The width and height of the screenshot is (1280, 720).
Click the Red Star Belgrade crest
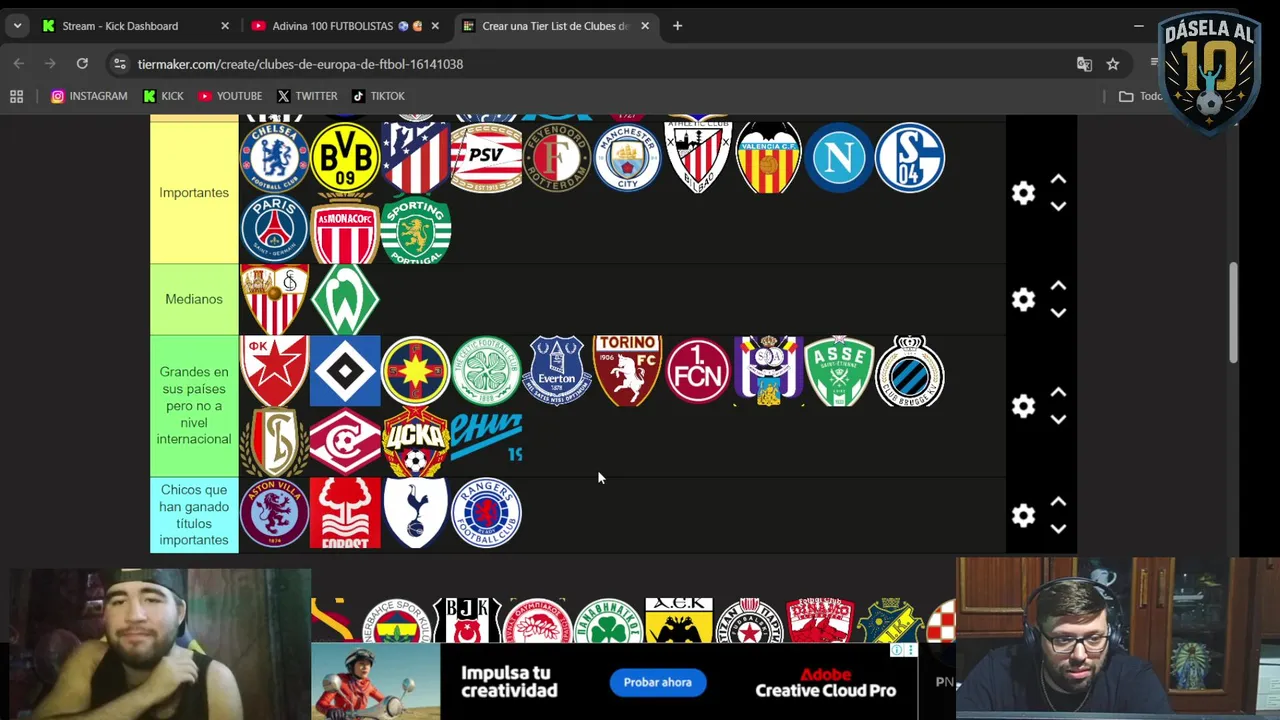tap(274, 371)
